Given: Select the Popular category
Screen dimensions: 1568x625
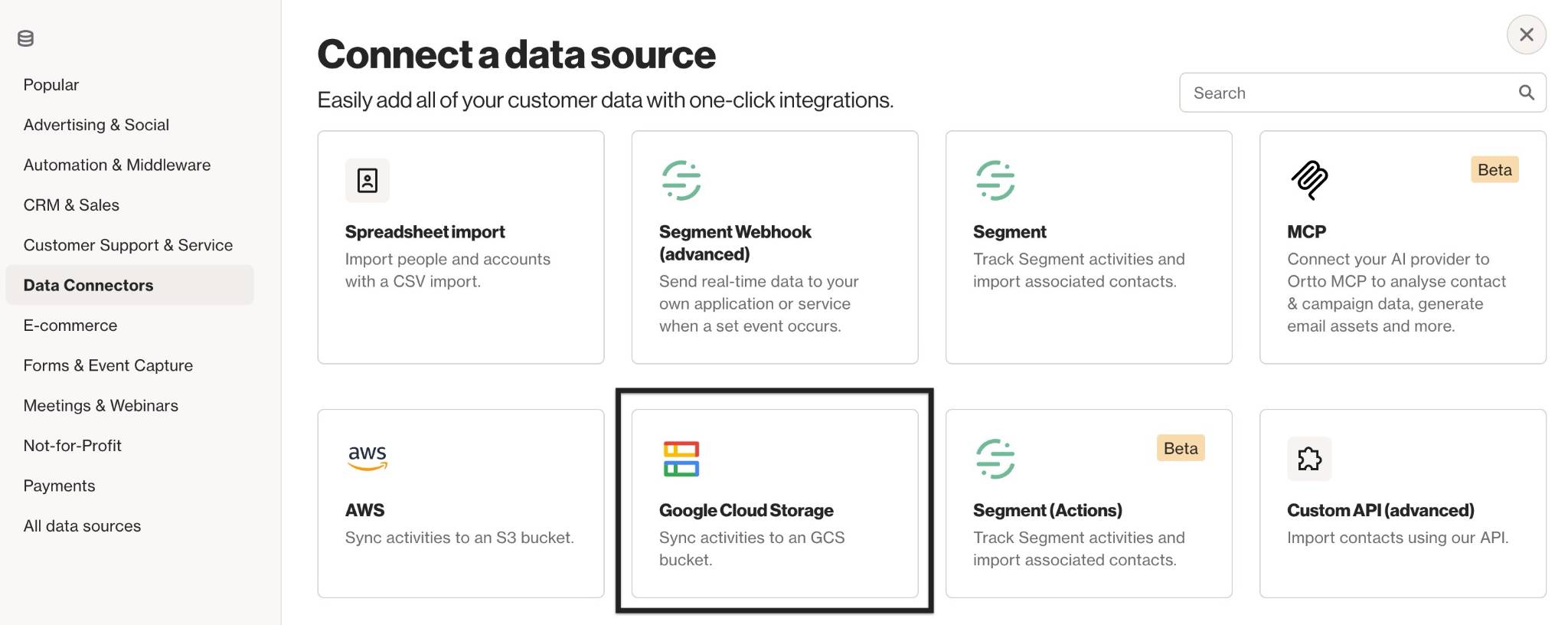Looking at the screenshot, I should click(51, 85).
